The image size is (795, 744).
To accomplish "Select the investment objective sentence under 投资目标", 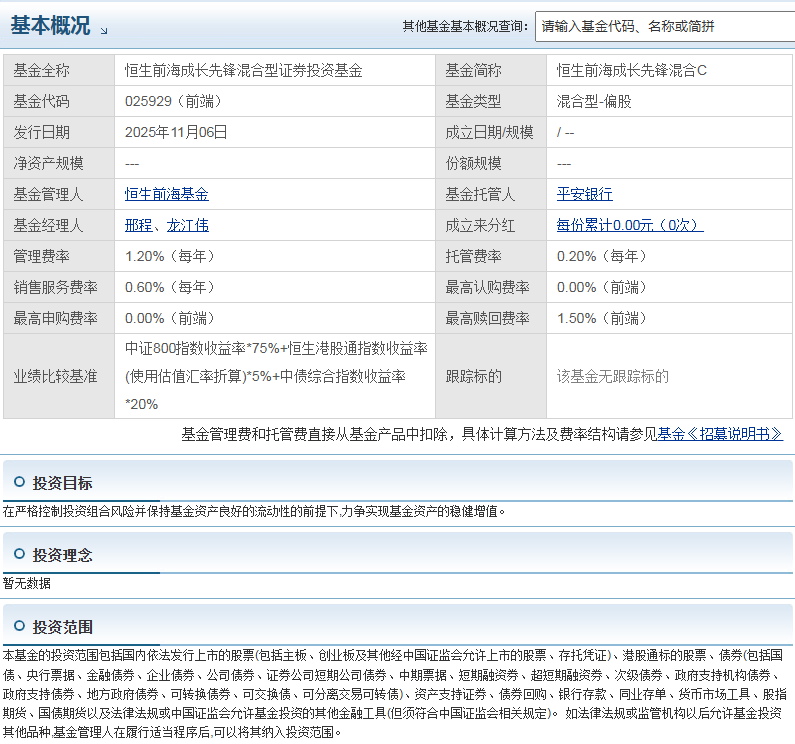I will pos(254,511).
